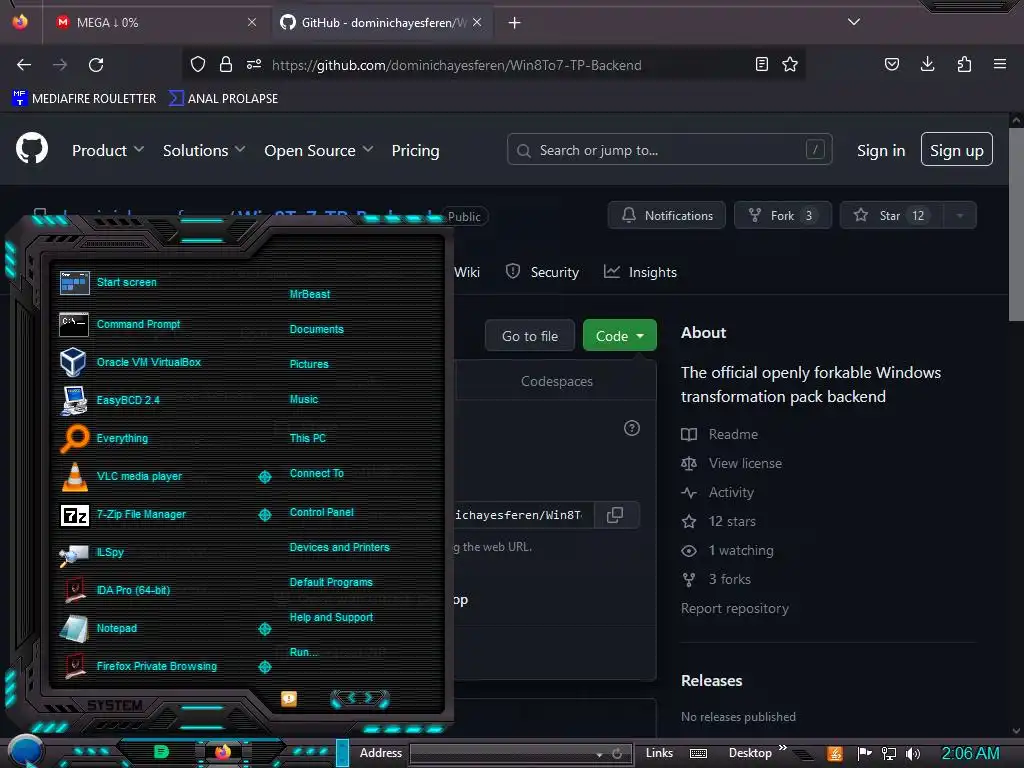The image size is (1024, 768).
Task: Open Documents from start menu
Action: coord(316,330)
